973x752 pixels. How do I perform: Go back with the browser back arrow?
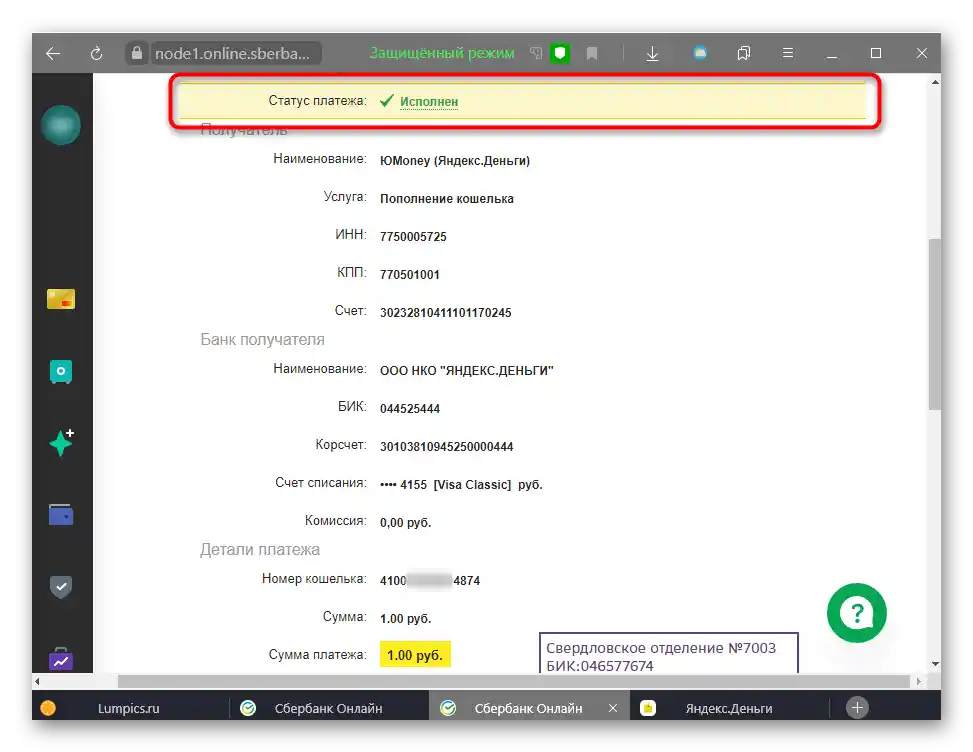coord(53,53)
